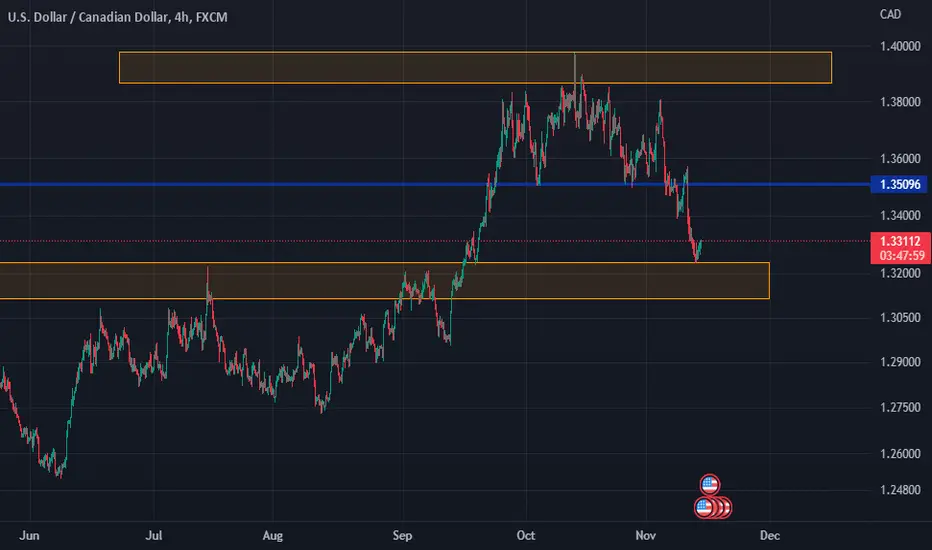Click the 'Dec' label on the time axis

pos(770,536)
